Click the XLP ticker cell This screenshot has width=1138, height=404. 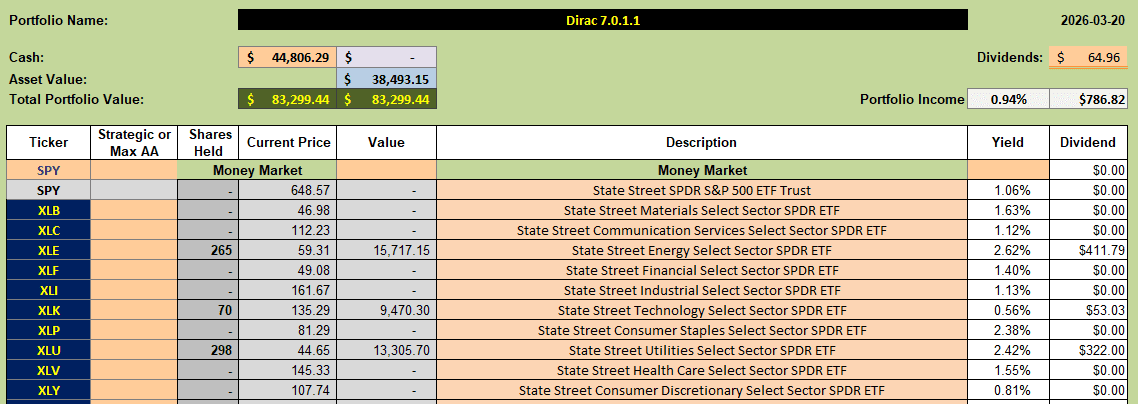pyautogui.click(x=49, y=331)
